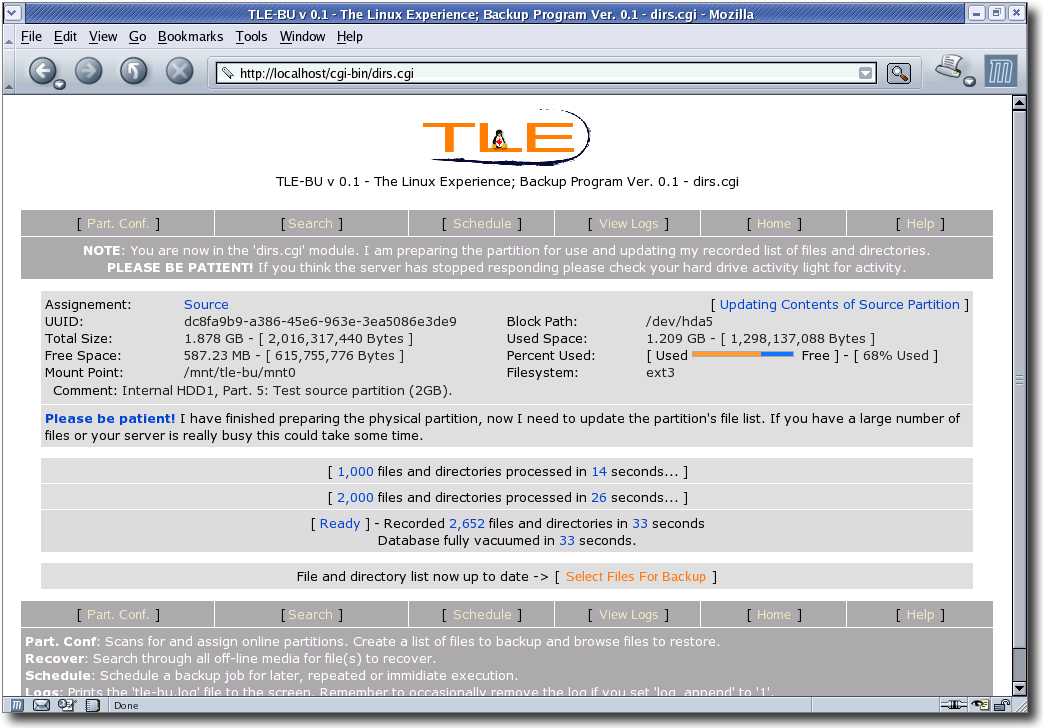Click the Select Files For Backup link
Image resolution: width=1043 pixels, height=728 pixels.
(x=635, y=576)
